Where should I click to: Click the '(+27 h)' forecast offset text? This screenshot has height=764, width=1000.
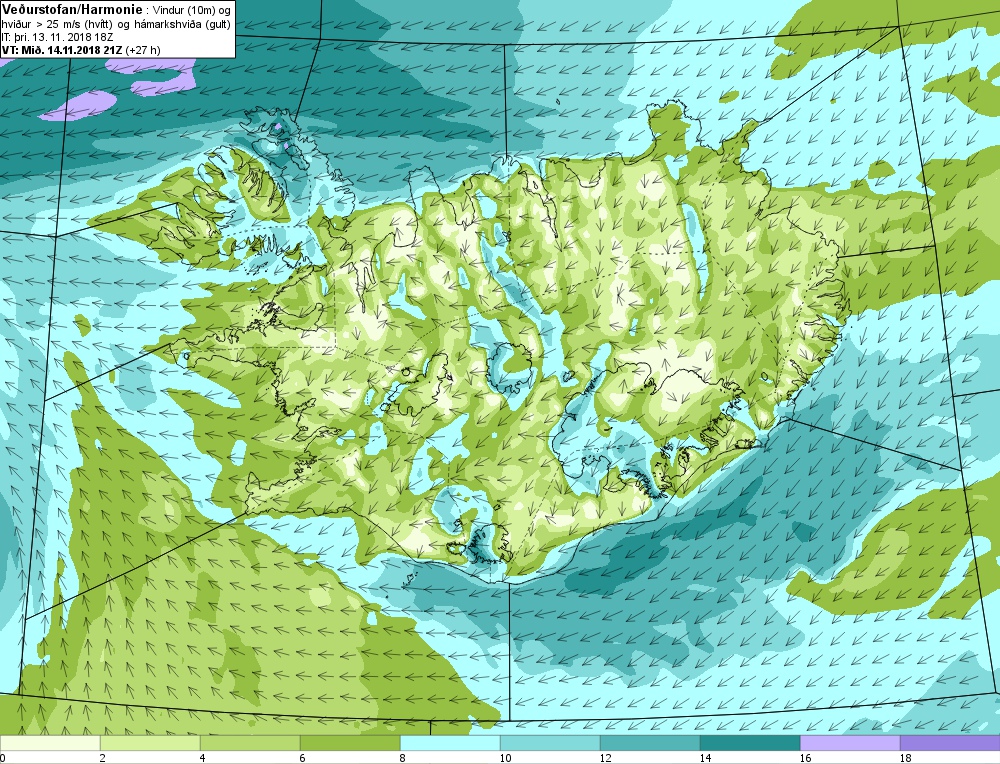click(x=143, y=50)
